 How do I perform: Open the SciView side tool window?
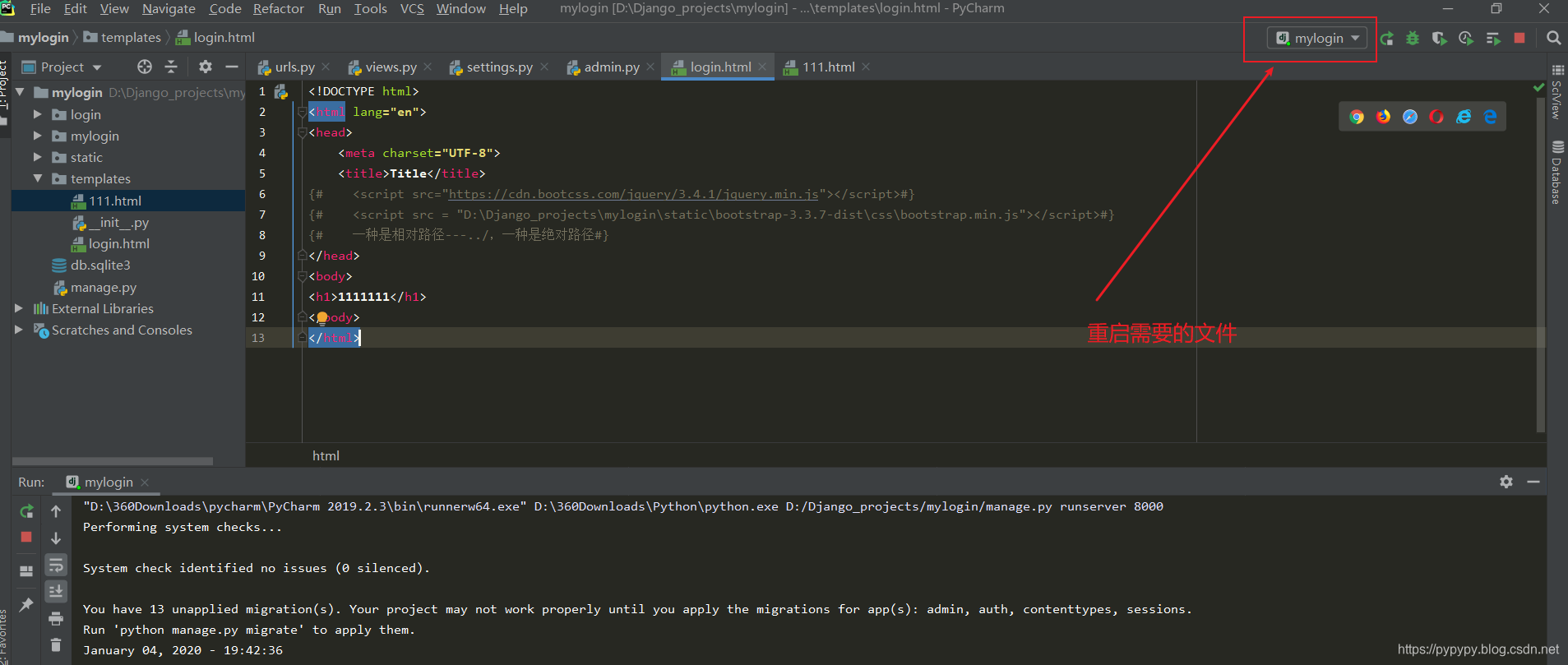click(1556, 92)
